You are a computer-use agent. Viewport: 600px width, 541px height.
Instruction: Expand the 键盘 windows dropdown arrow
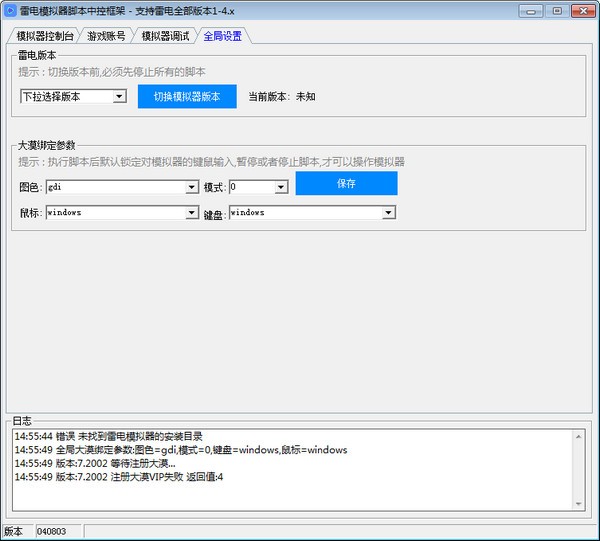tap(388, 212)
